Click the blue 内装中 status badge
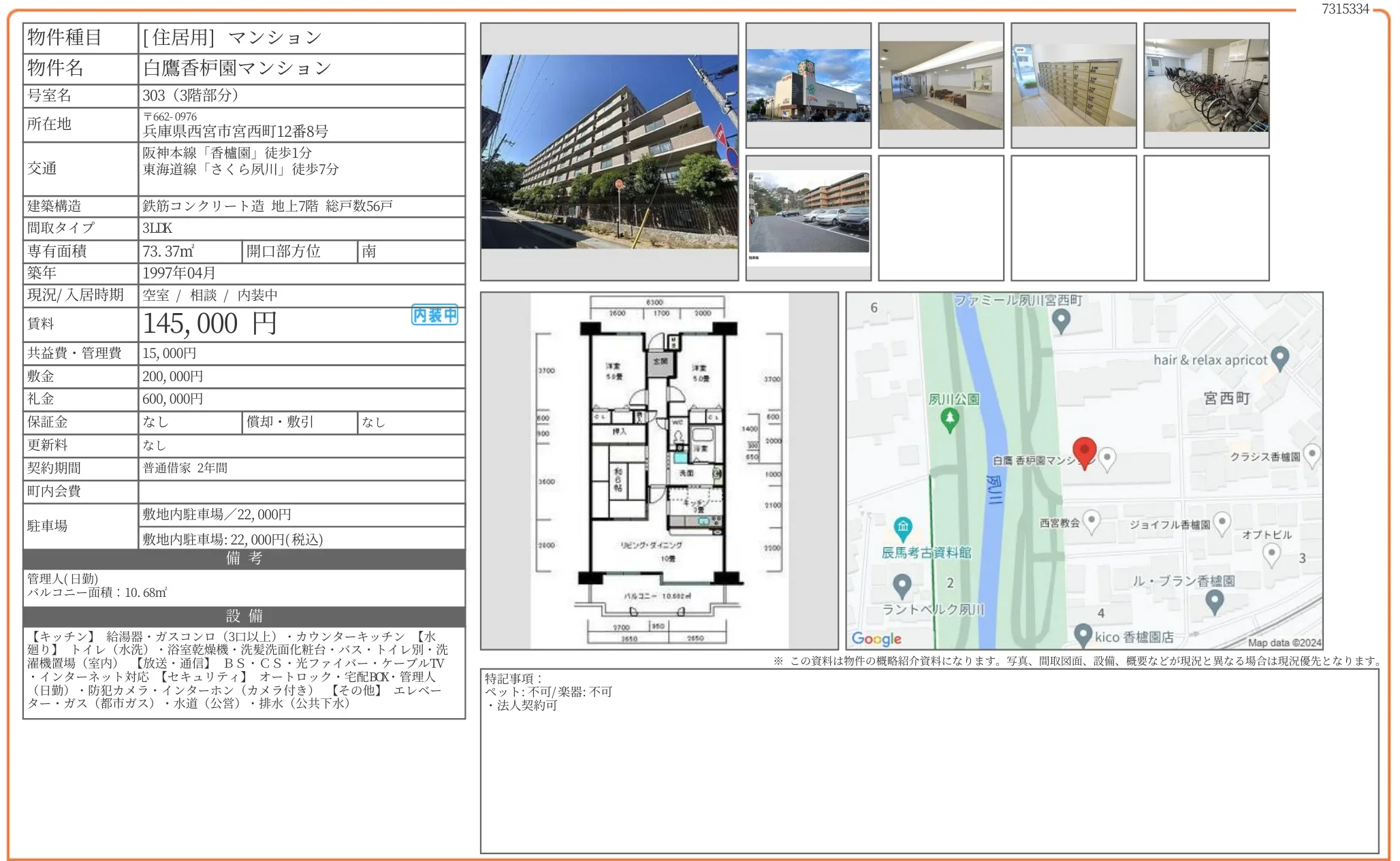Screen dimensions: 1400x861 (x=434, y=315)
